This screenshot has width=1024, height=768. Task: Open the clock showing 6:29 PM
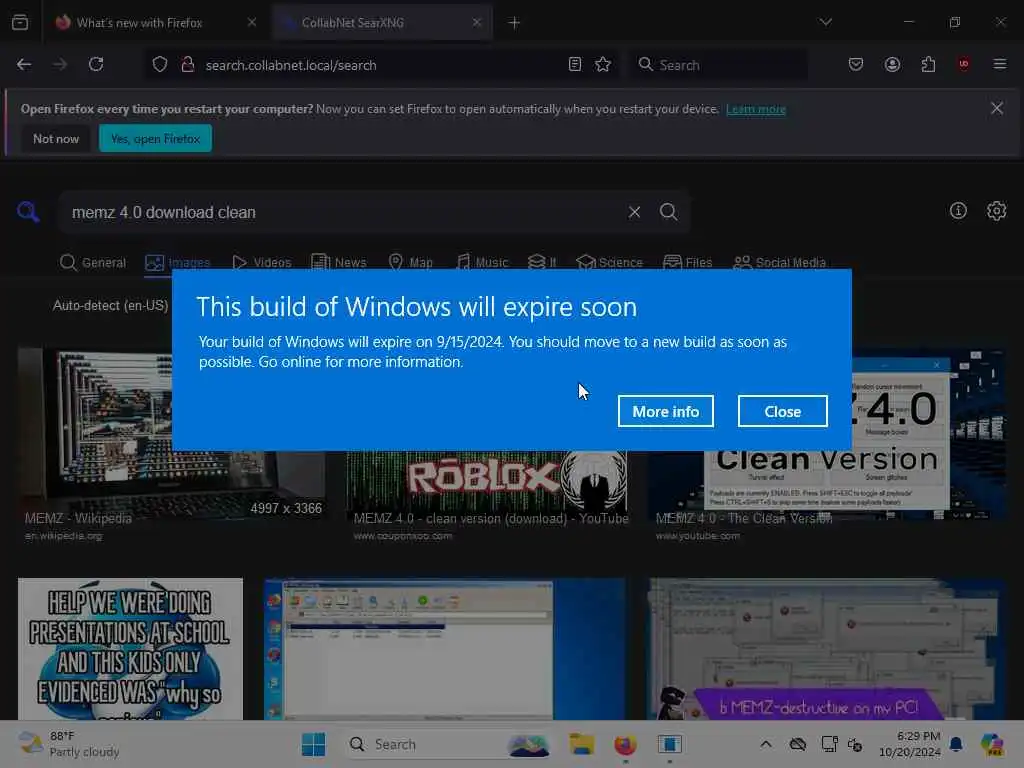point(910,744)
